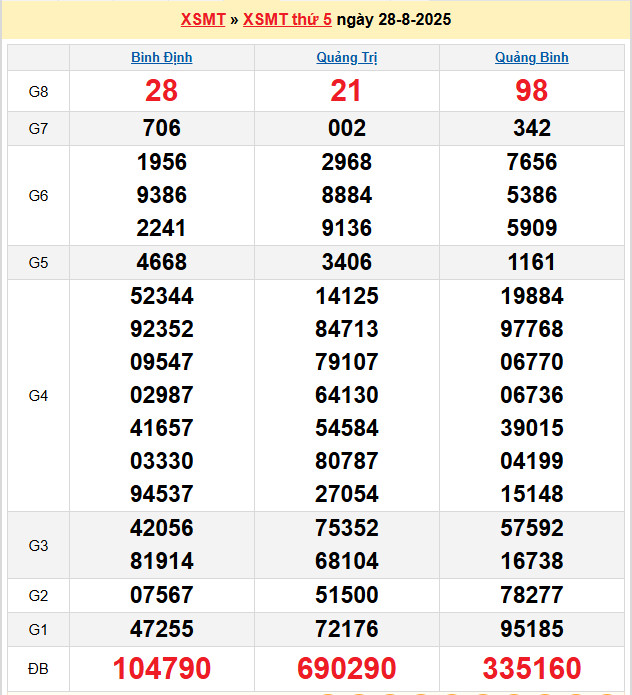
Task: Click G2 number 07567
Action: tap(161, 595)
